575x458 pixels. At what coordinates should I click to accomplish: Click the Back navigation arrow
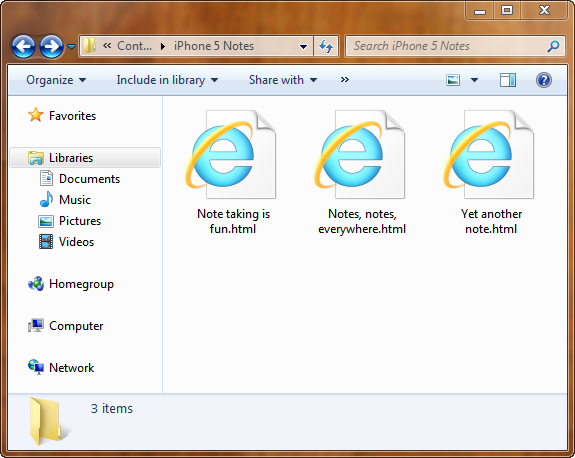(23, 47)
